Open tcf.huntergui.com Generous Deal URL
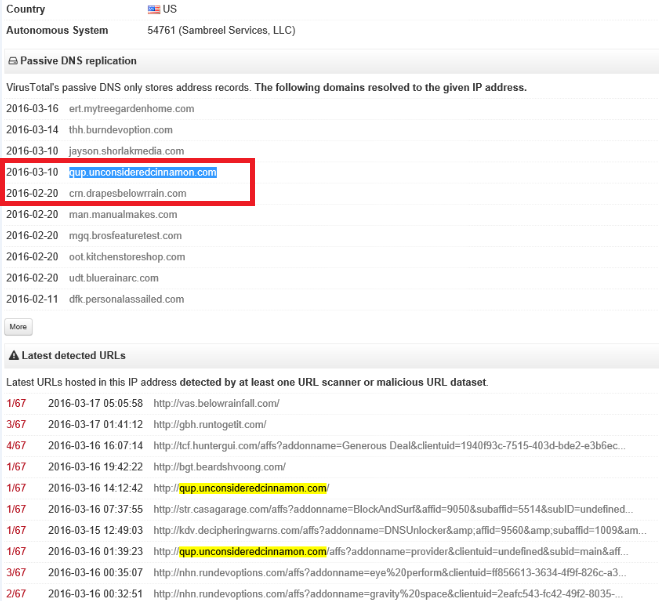This screenshot has height=601, width=659. 390,445
